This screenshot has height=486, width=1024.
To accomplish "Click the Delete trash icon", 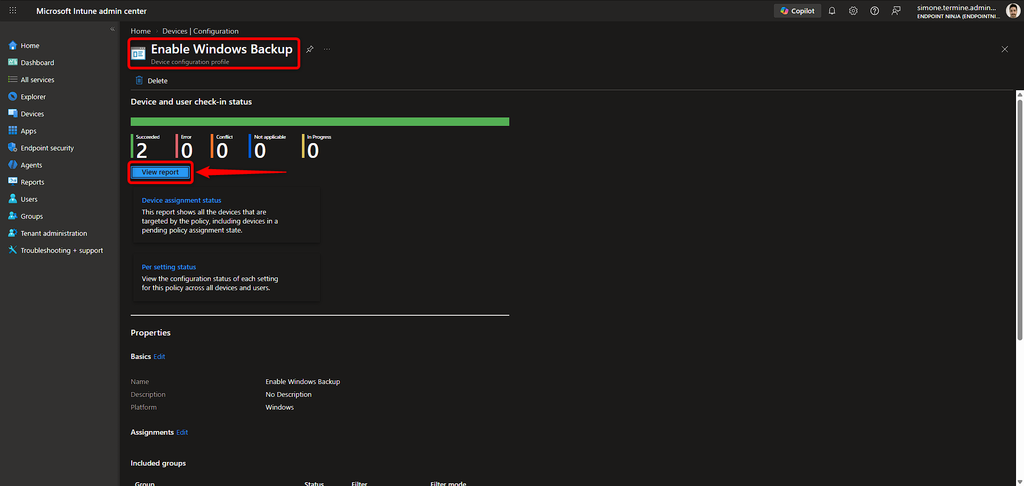I will [138, 81].
